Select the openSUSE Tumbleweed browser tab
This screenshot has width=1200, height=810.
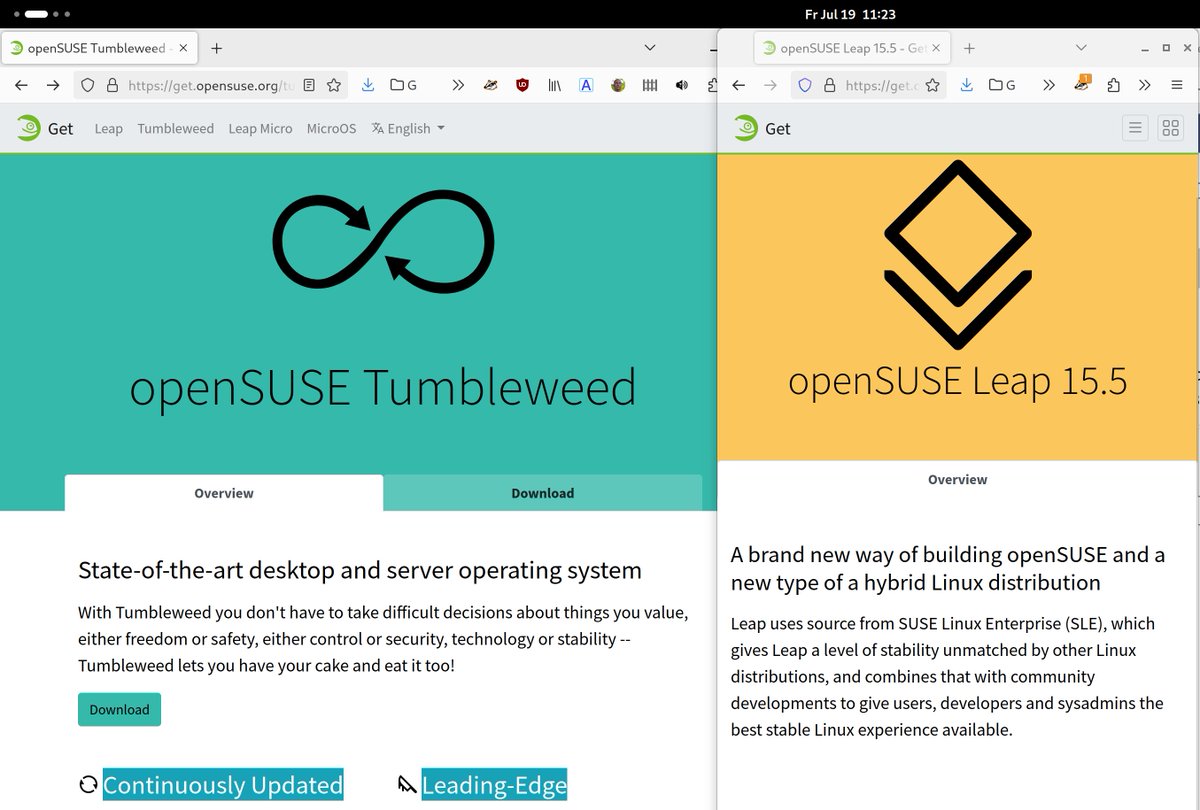[x=99, y=47]
